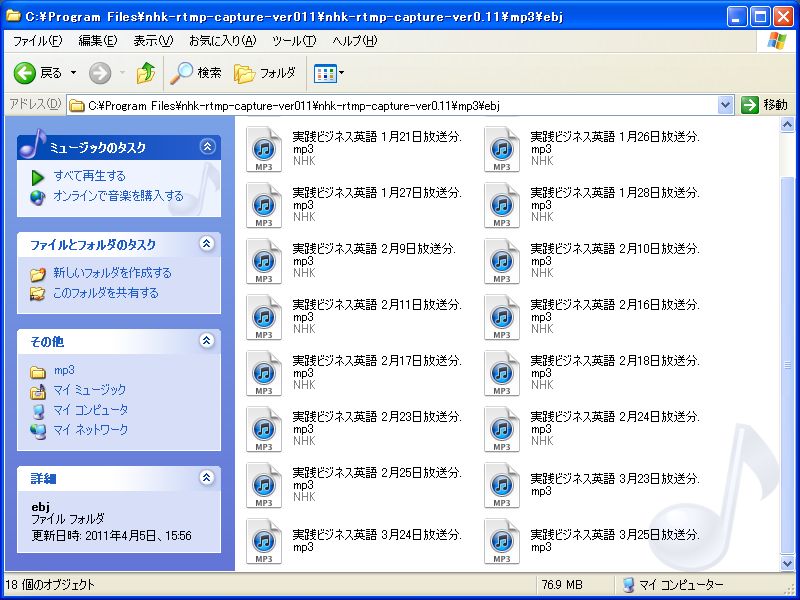Screen dimensions: 800x600
Task: Open the お気に入り(A) menu
Action: pos(222,41)
